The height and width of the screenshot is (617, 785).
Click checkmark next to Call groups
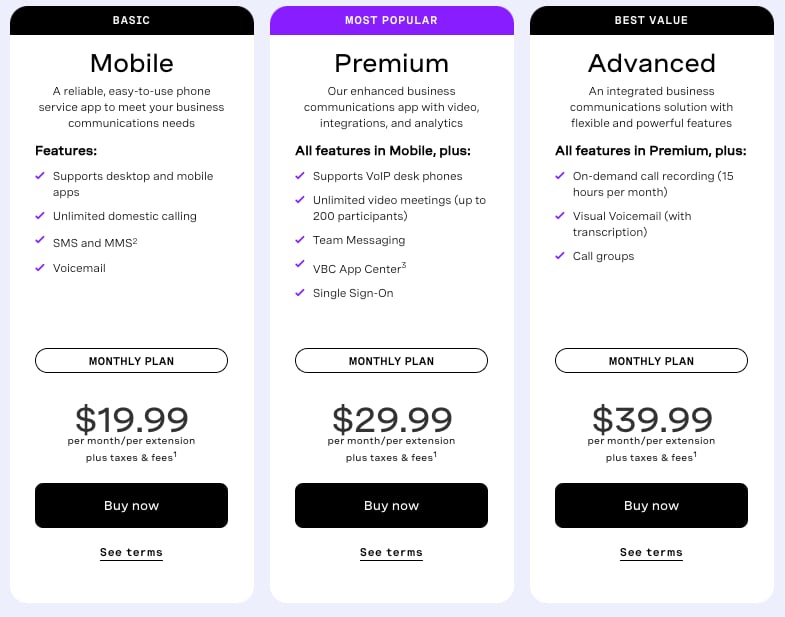(x=560, y=256)
